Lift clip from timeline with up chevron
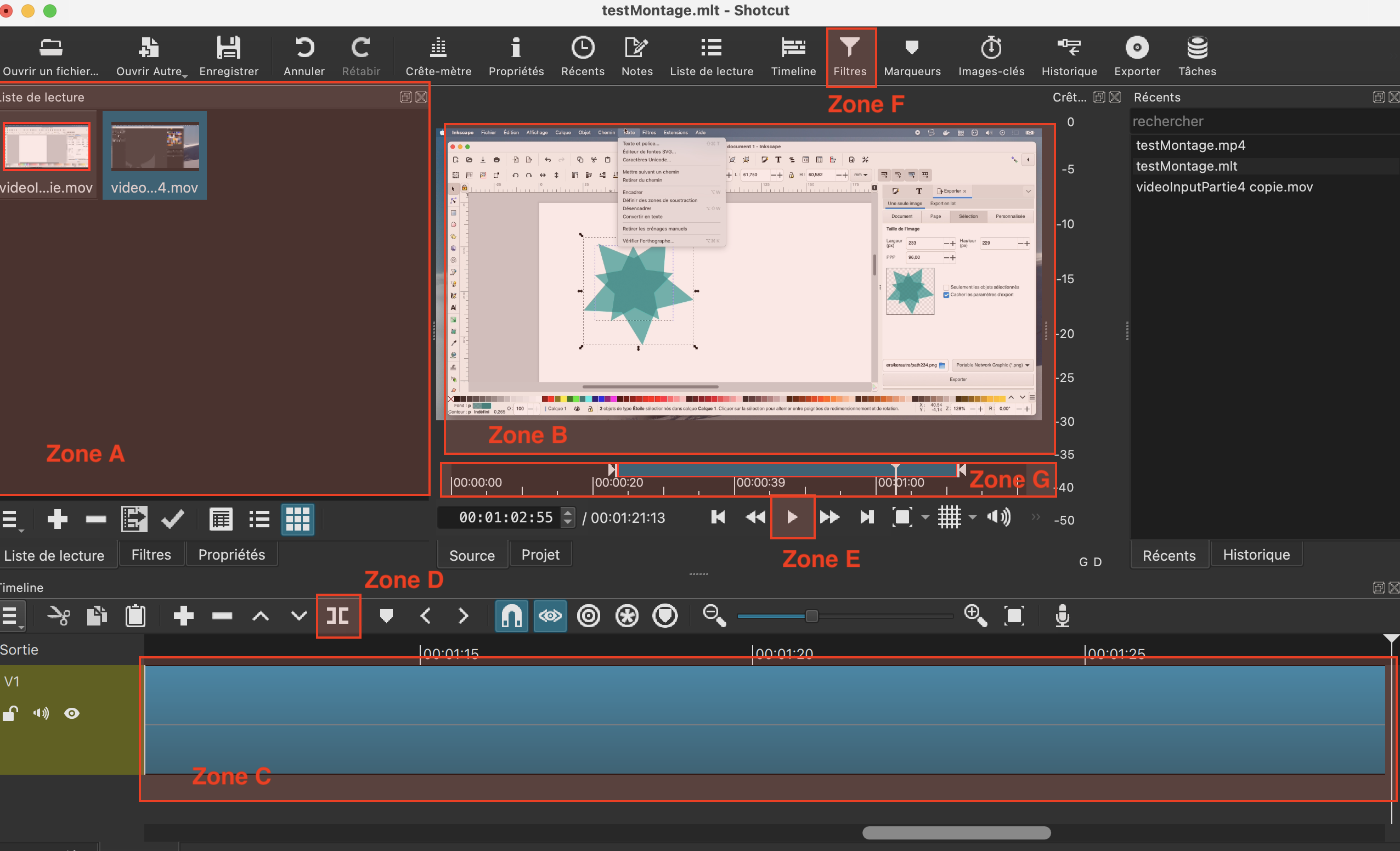 click(260, 616)
